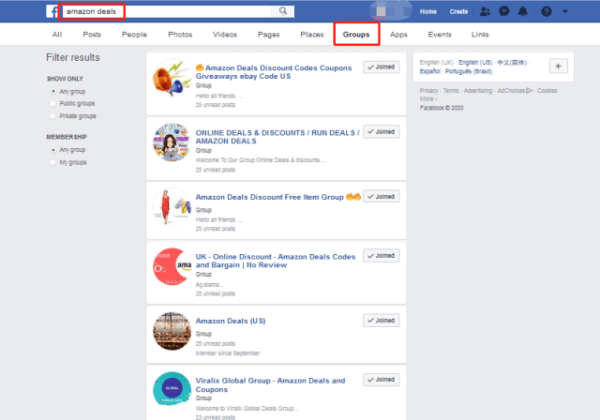This screenshot has height=420, width=600.
Task: Select Public groups radio option
Action: (x=53, y=101)
